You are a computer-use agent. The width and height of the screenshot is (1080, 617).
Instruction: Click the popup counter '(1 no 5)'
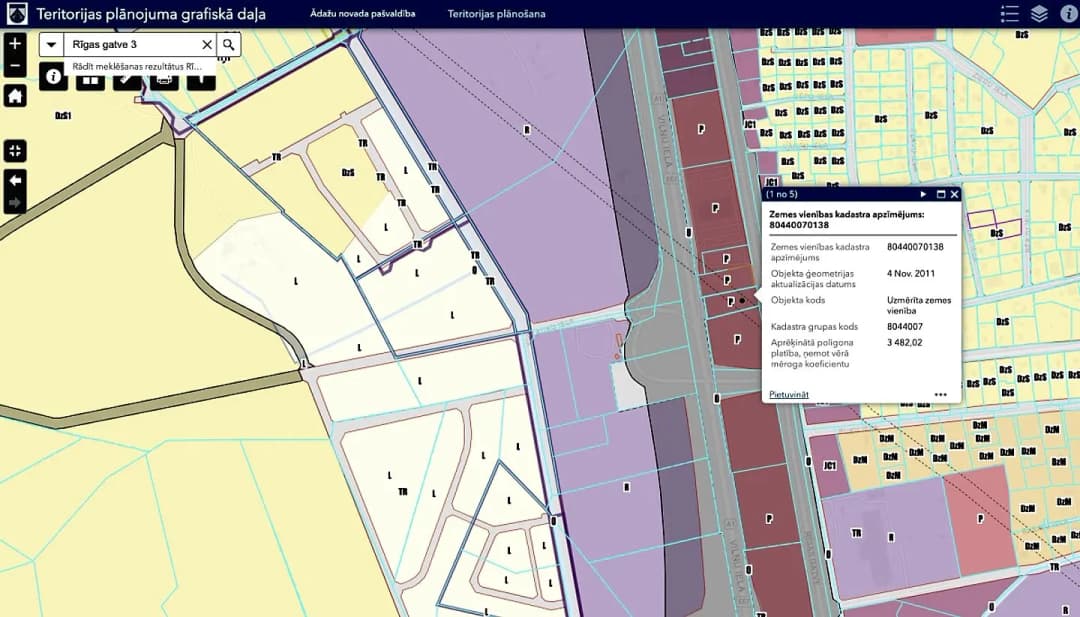pyautogui.click(x=782, y=194)
